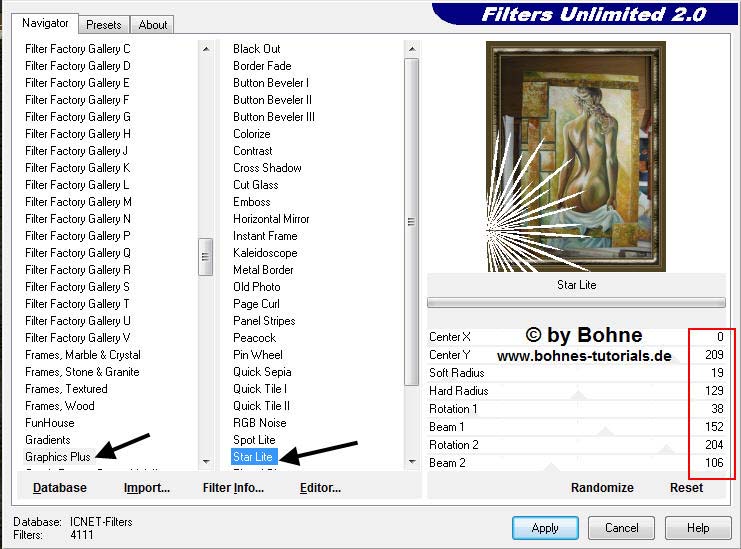741x549 pixels.
Task: Click Randomize to shuffle filter settings
Action: (602, 488)
